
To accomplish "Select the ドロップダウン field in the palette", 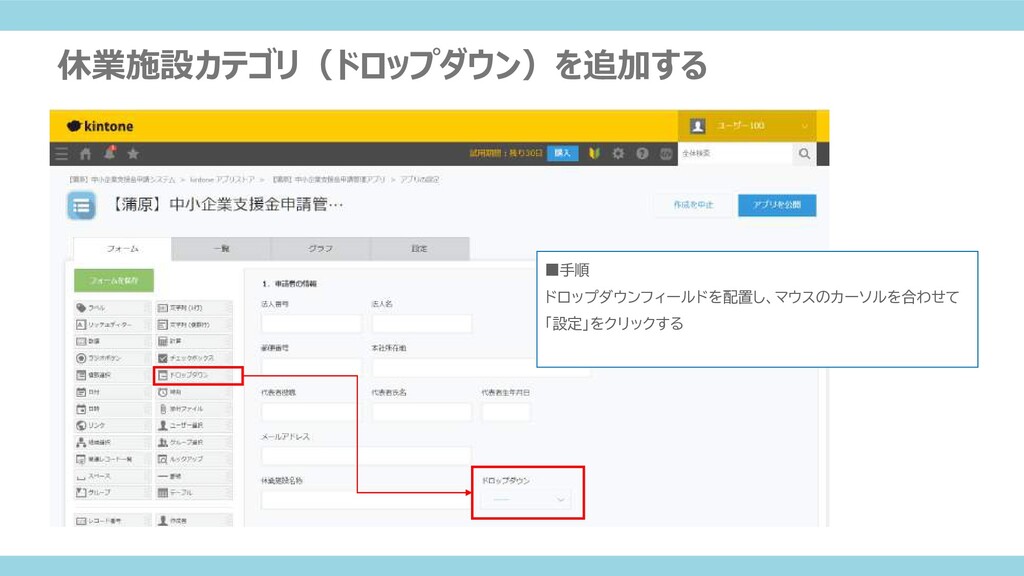I will (198, 375).
